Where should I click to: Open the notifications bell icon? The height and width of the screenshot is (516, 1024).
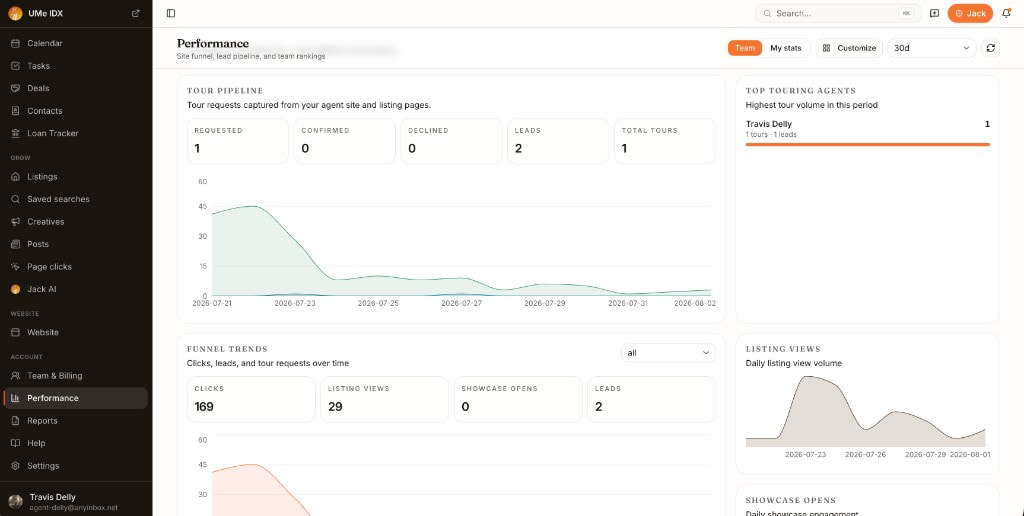[1006, 13]
